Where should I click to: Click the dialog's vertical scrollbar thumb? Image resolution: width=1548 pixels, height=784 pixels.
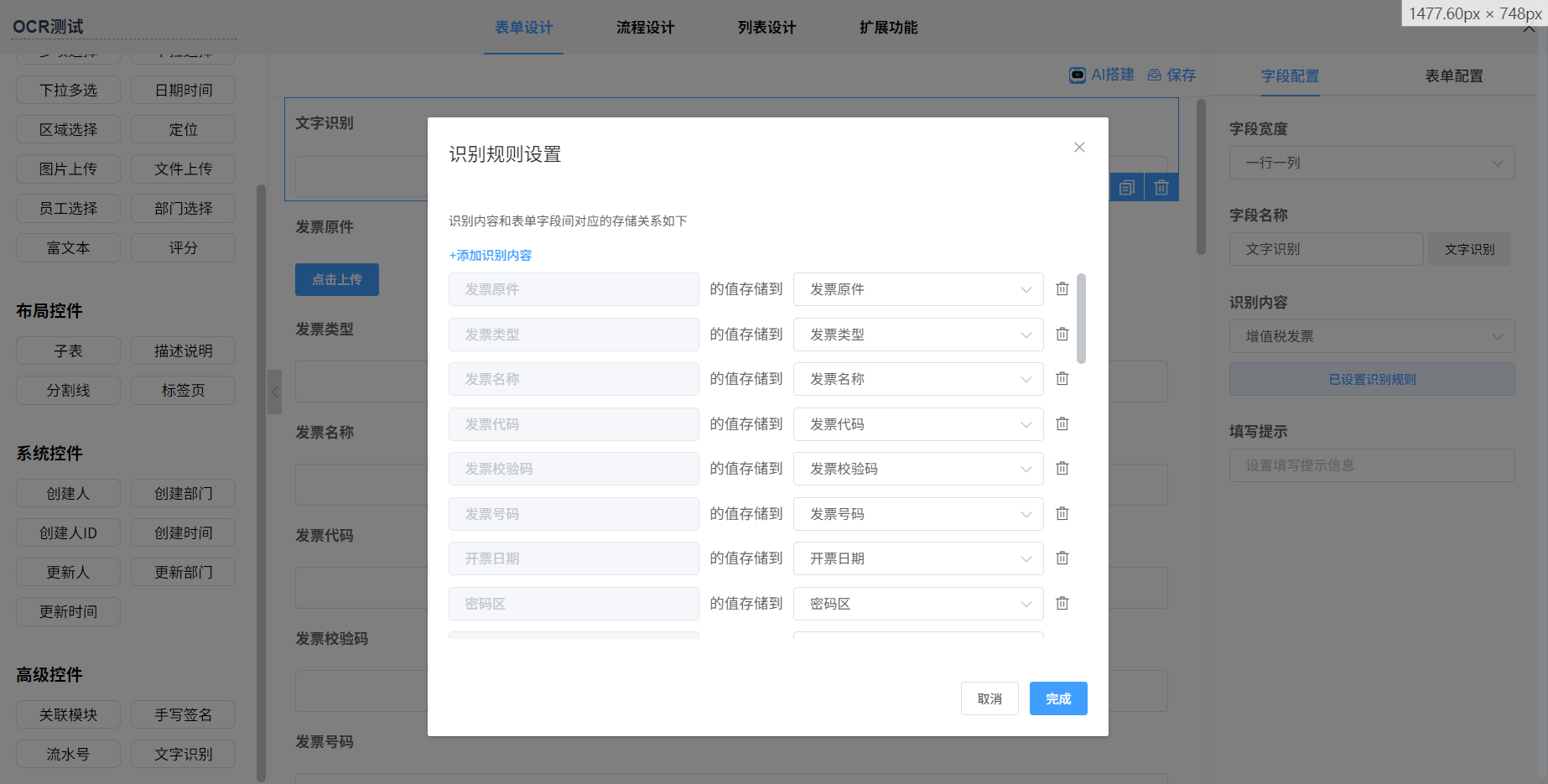1081,319
